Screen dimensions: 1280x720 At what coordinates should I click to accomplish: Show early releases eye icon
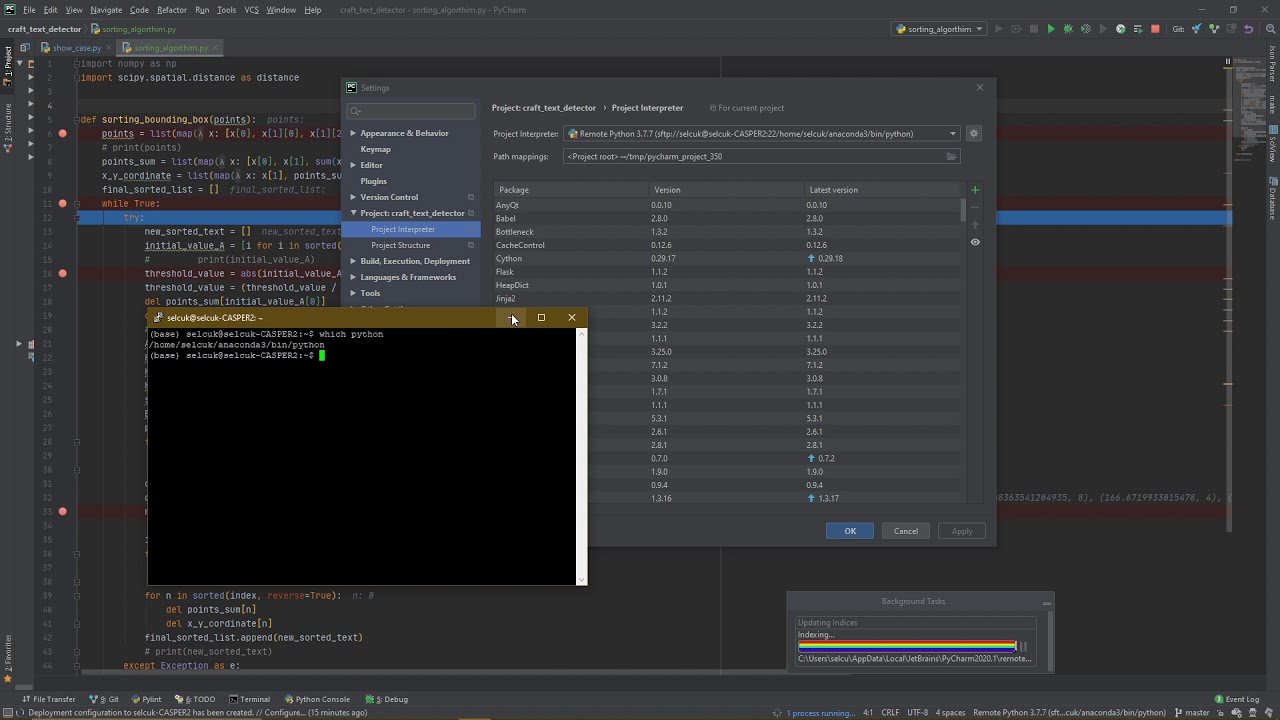point(975,242)
